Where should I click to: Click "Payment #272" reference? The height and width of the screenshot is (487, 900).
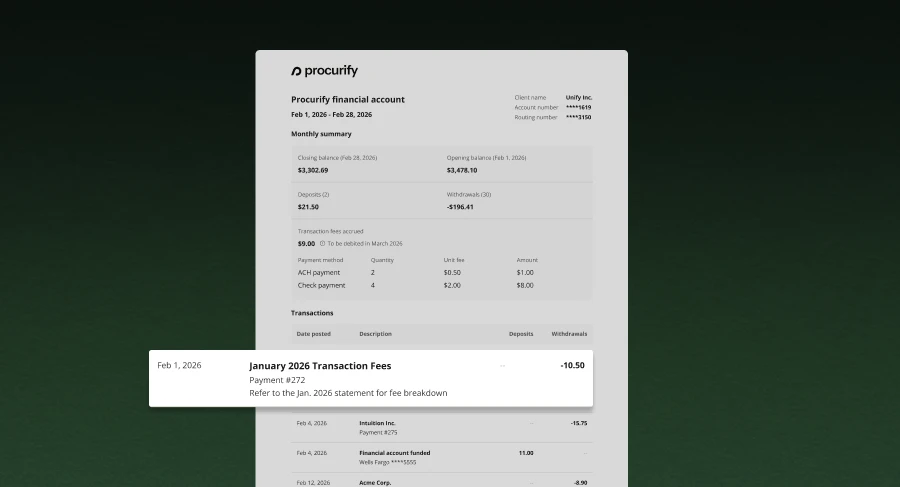click(x=277, y=380)
